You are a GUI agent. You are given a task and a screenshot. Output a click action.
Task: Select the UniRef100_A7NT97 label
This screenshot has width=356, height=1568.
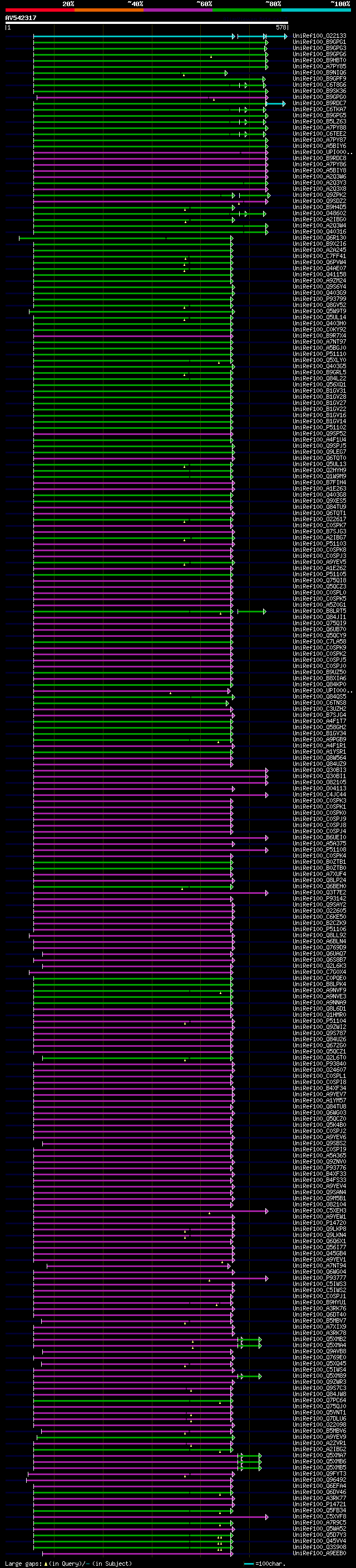pyautogui.click(x=319, y=342)
